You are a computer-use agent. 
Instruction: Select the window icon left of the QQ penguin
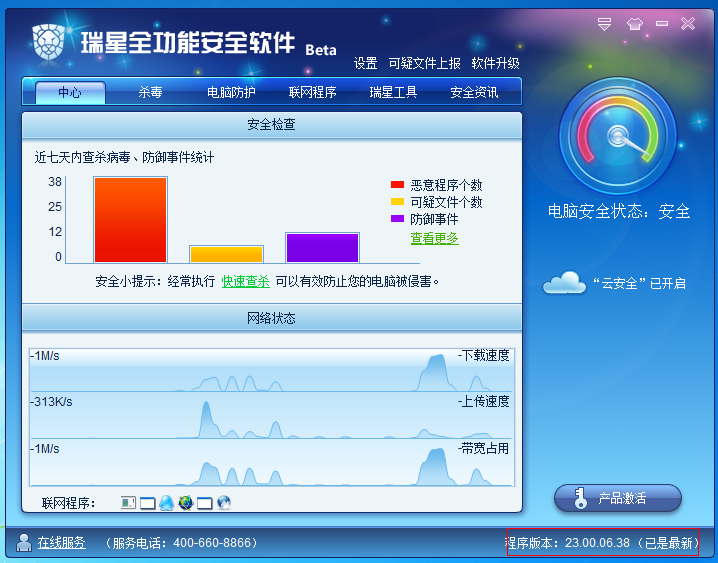click(x=147, y=503)
